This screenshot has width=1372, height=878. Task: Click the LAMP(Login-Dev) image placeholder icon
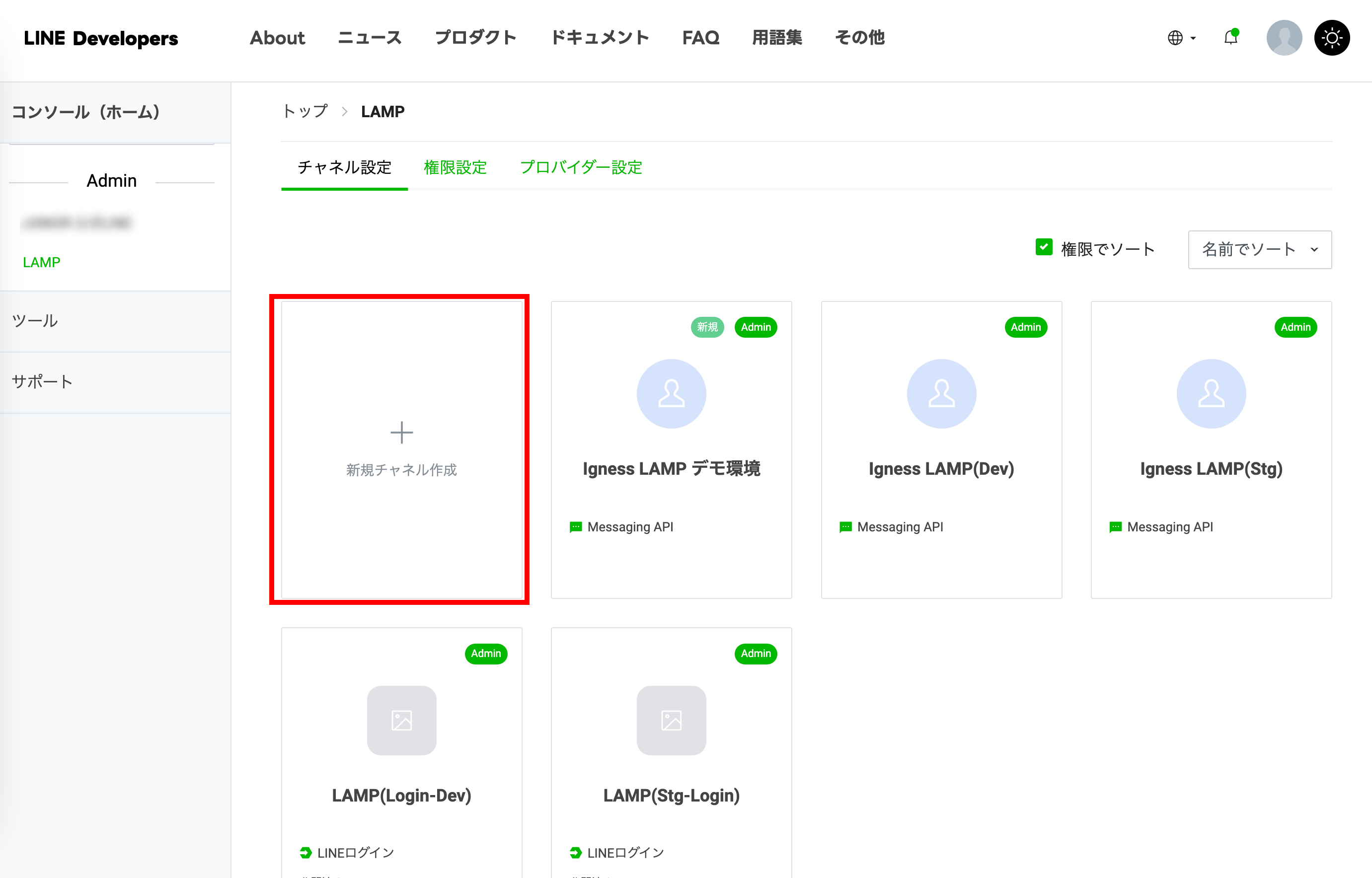[401, 720]
